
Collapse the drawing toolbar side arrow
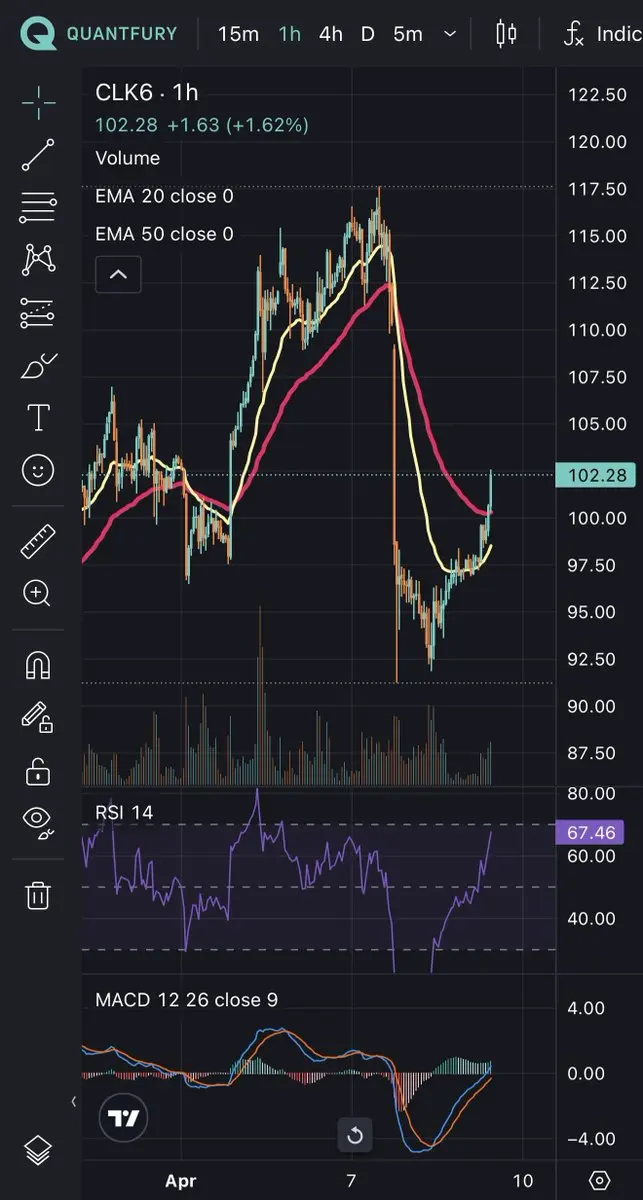tap(73, 1101)
